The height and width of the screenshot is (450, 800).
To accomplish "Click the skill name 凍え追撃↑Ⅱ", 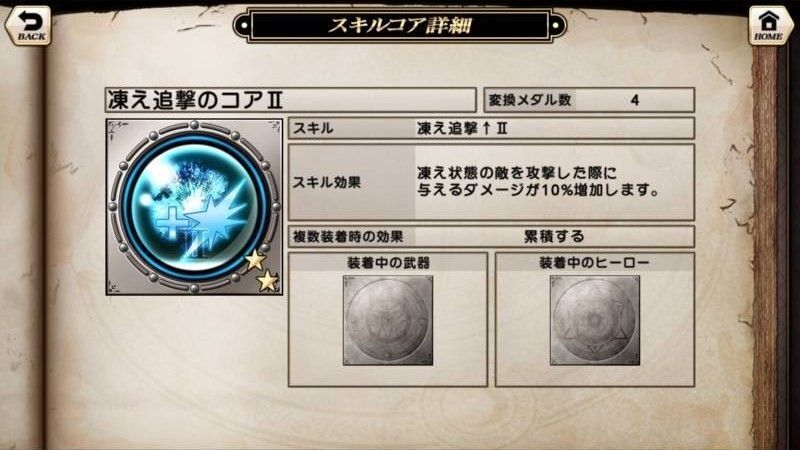I will (462, 129).
